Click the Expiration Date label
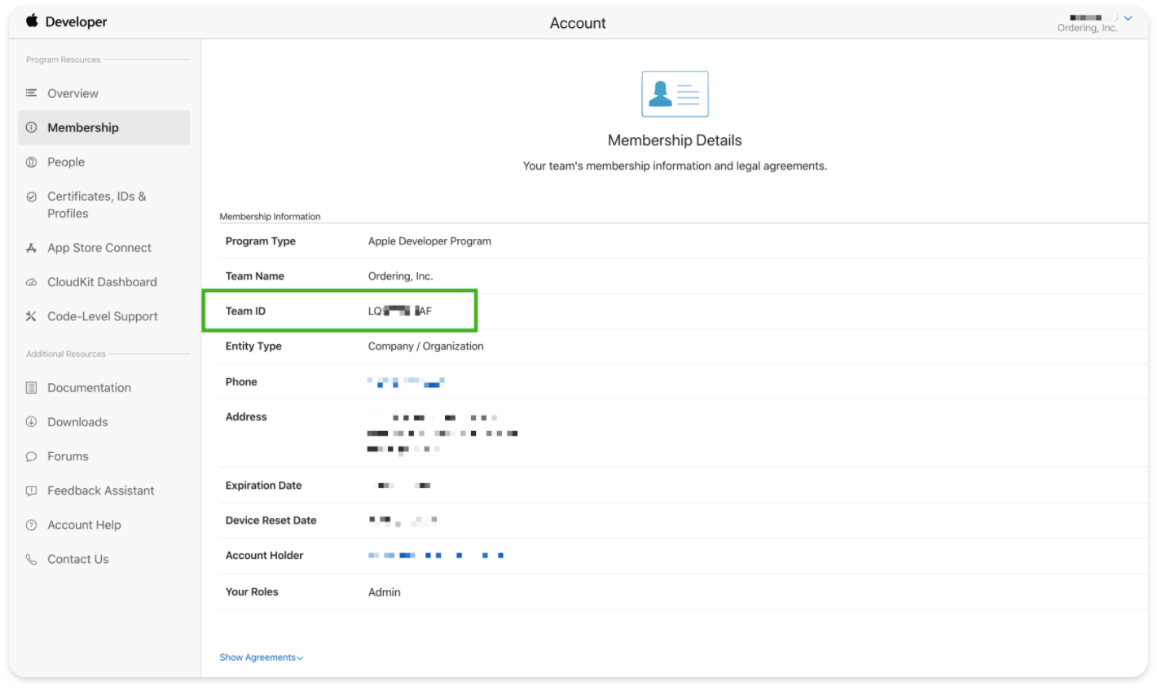The width and height of the screenshot is (1157, 689). coord(263,485)
